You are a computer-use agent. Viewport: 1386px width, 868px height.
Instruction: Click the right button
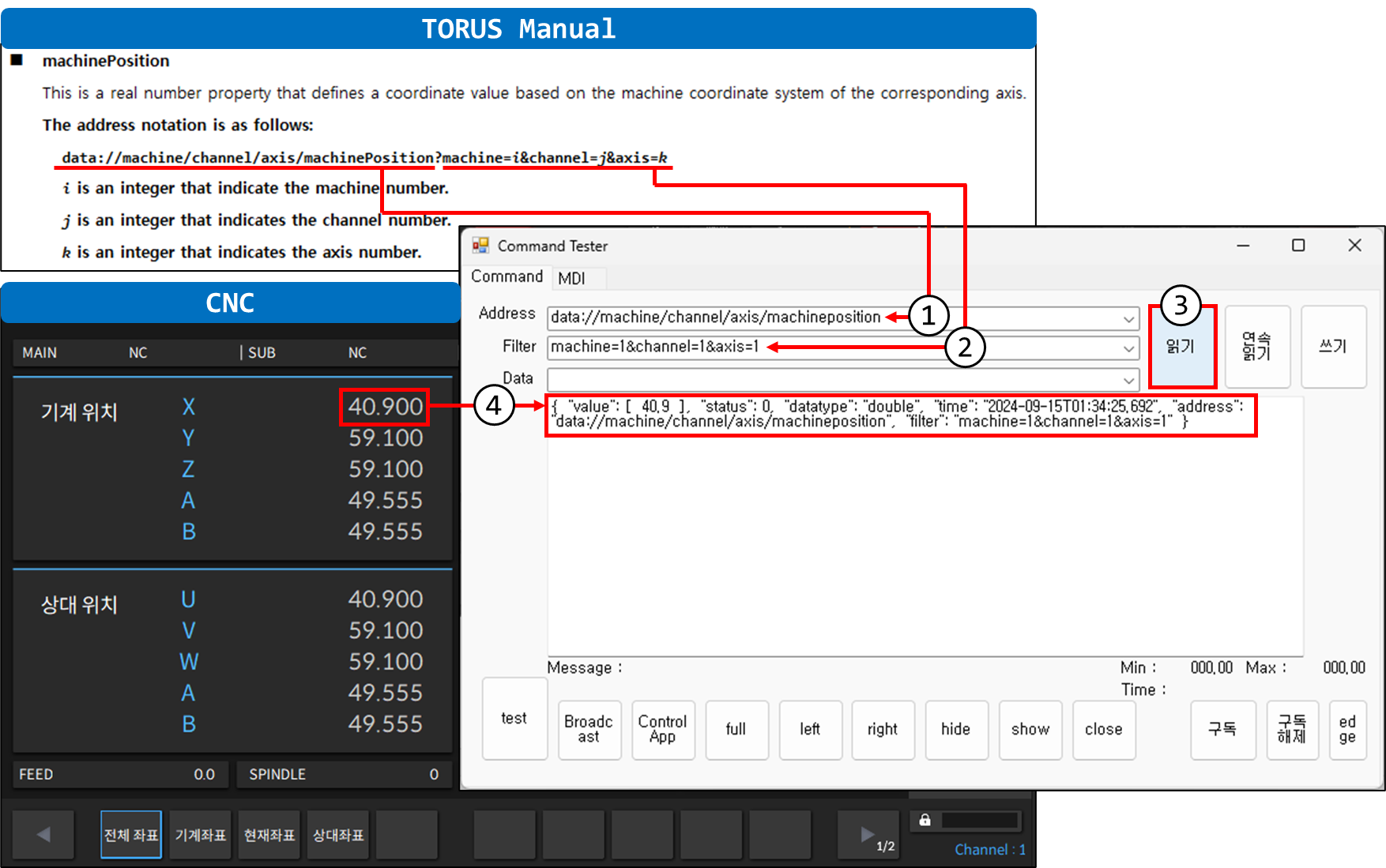[883, 729]
